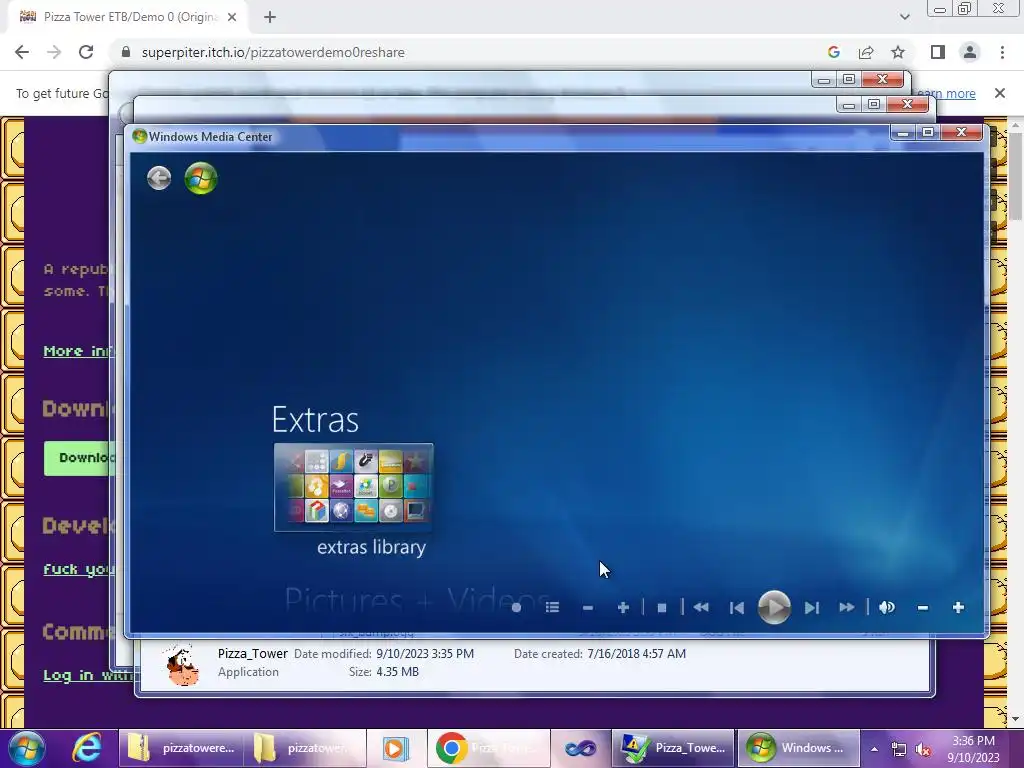The image size is (1024, 768).
Task: Open the More information link on itch page
Action: [78, 351]
